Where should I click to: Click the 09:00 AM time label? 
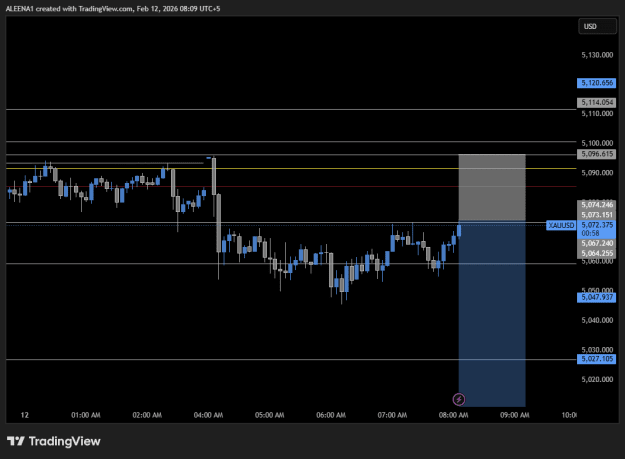click(x=515, y=415)
